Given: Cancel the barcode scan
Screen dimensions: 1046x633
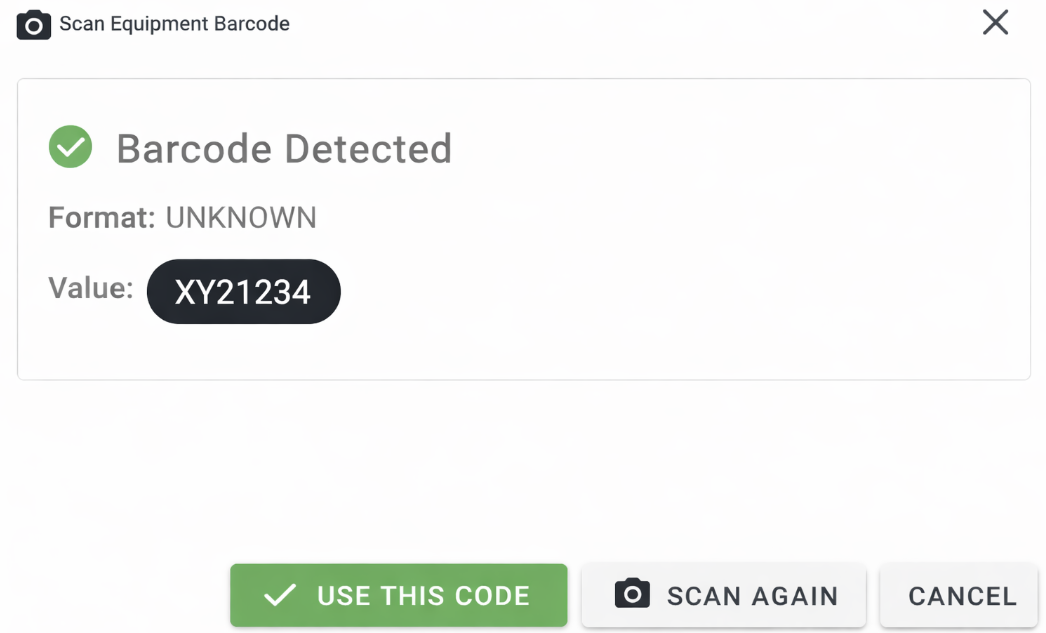Looking at the screenshot, I should pos(961,596).
